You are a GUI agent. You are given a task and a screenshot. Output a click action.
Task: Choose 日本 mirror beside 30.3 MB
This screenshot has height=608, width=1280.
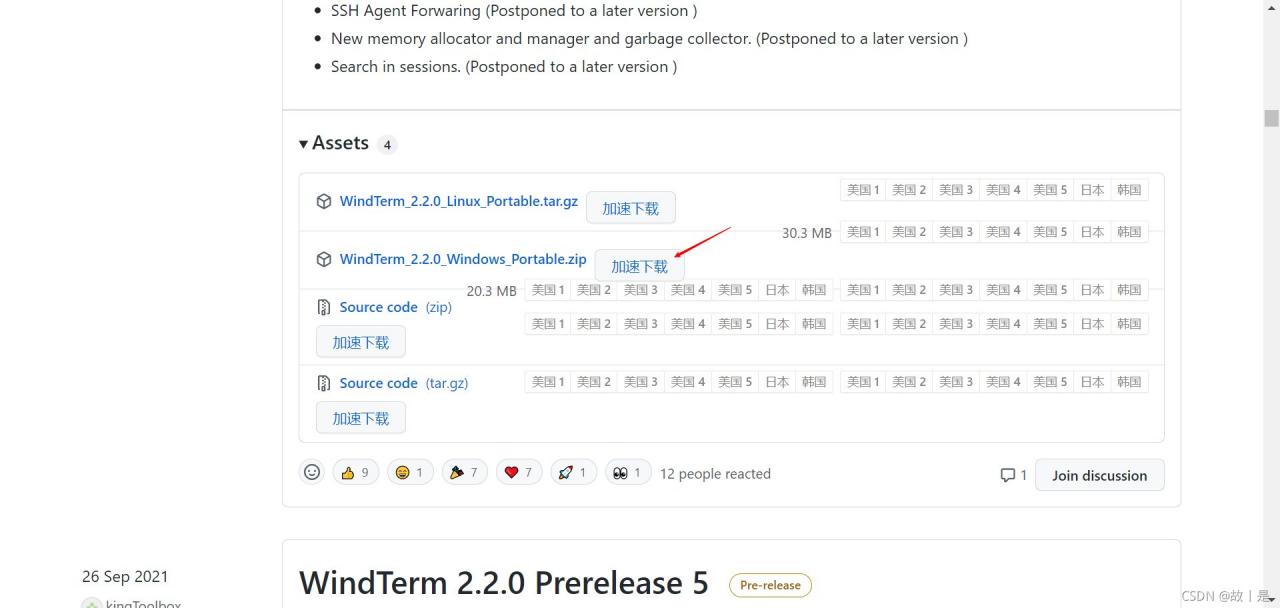point(1092,232)
